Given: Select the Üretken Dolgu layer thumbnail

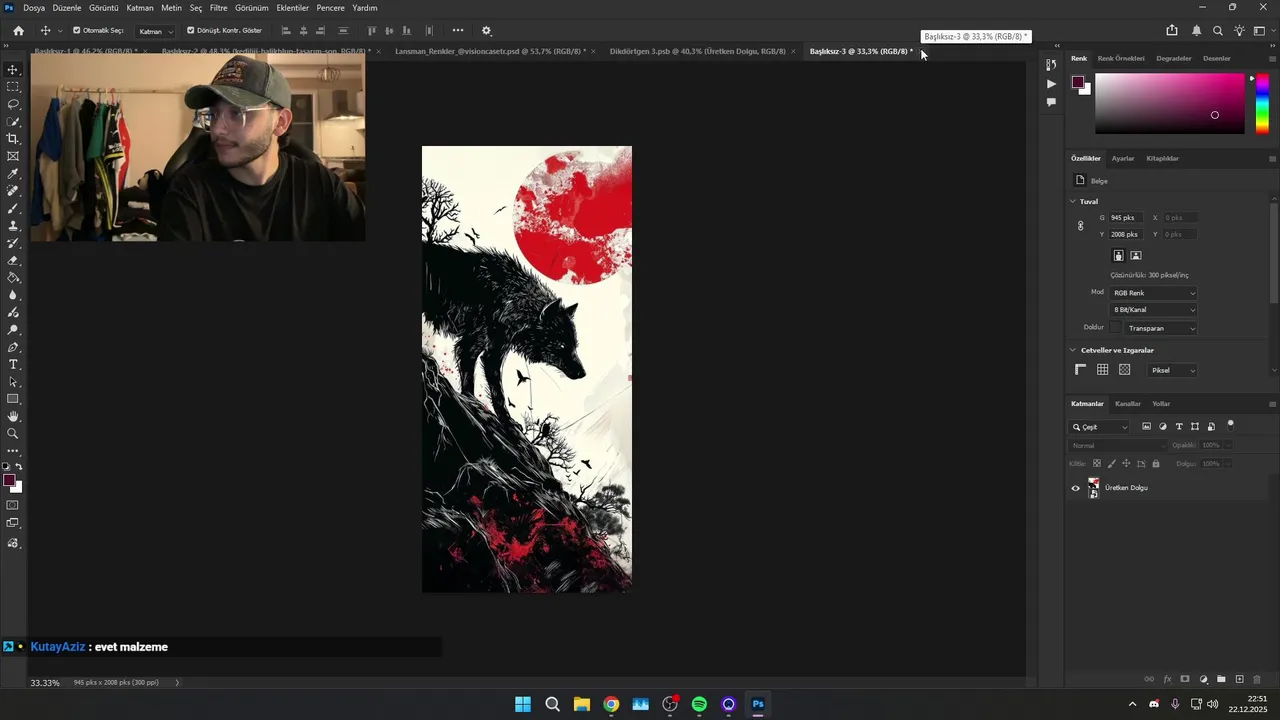Looking at the screenshot, I should [1093, 488].
